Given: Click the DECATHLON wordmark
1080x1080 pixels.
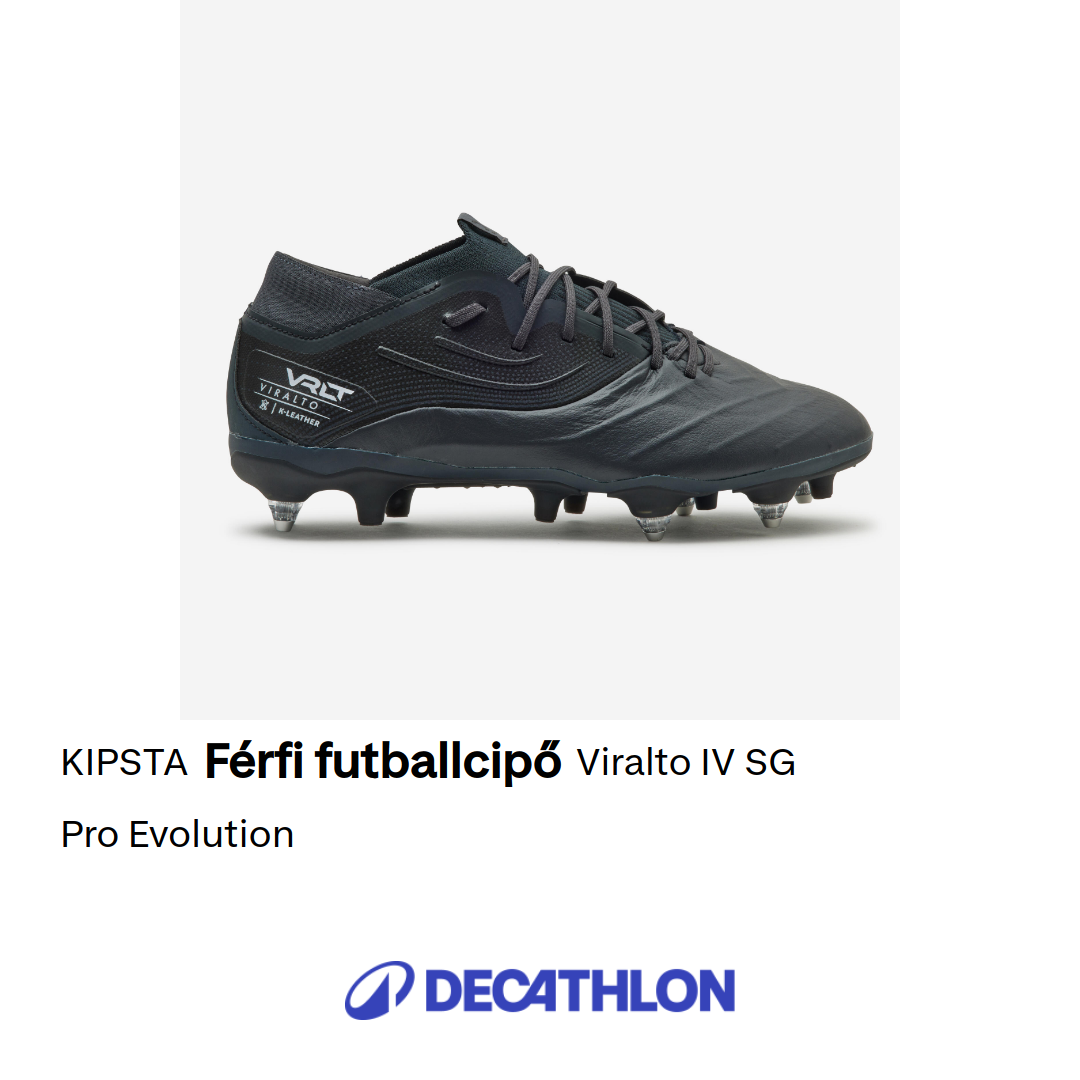Looking at the screenshot, I should 580,991.
